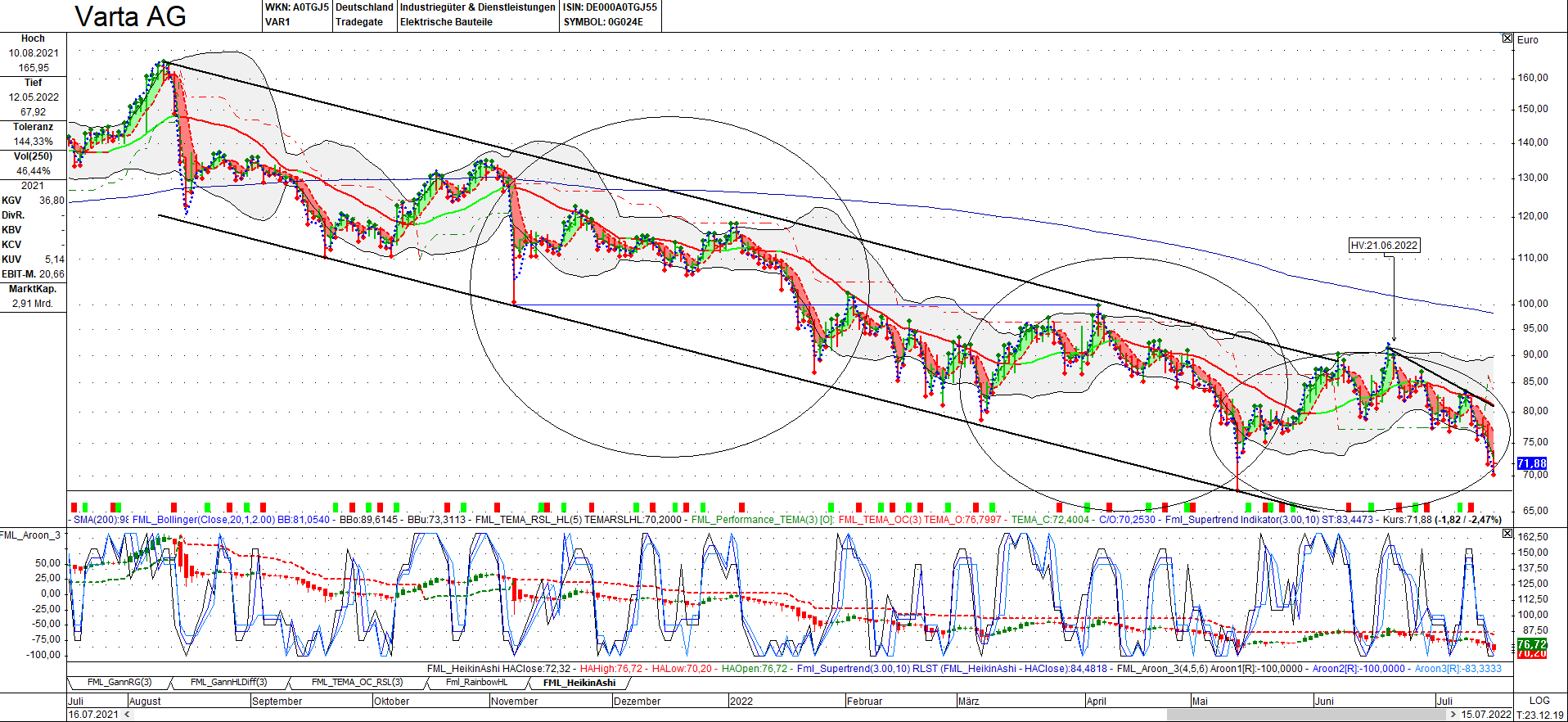Show the Fml_RainbowHL indicator tab
This screenshot has height=722, width=1568.
click(476, 682)
